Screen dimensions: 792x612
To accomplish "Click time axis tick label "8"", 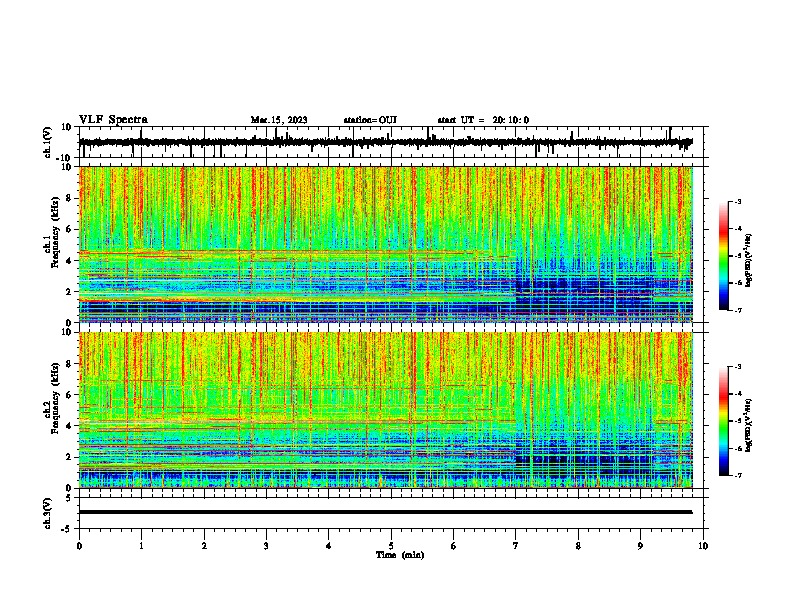I will click(578, 546).
